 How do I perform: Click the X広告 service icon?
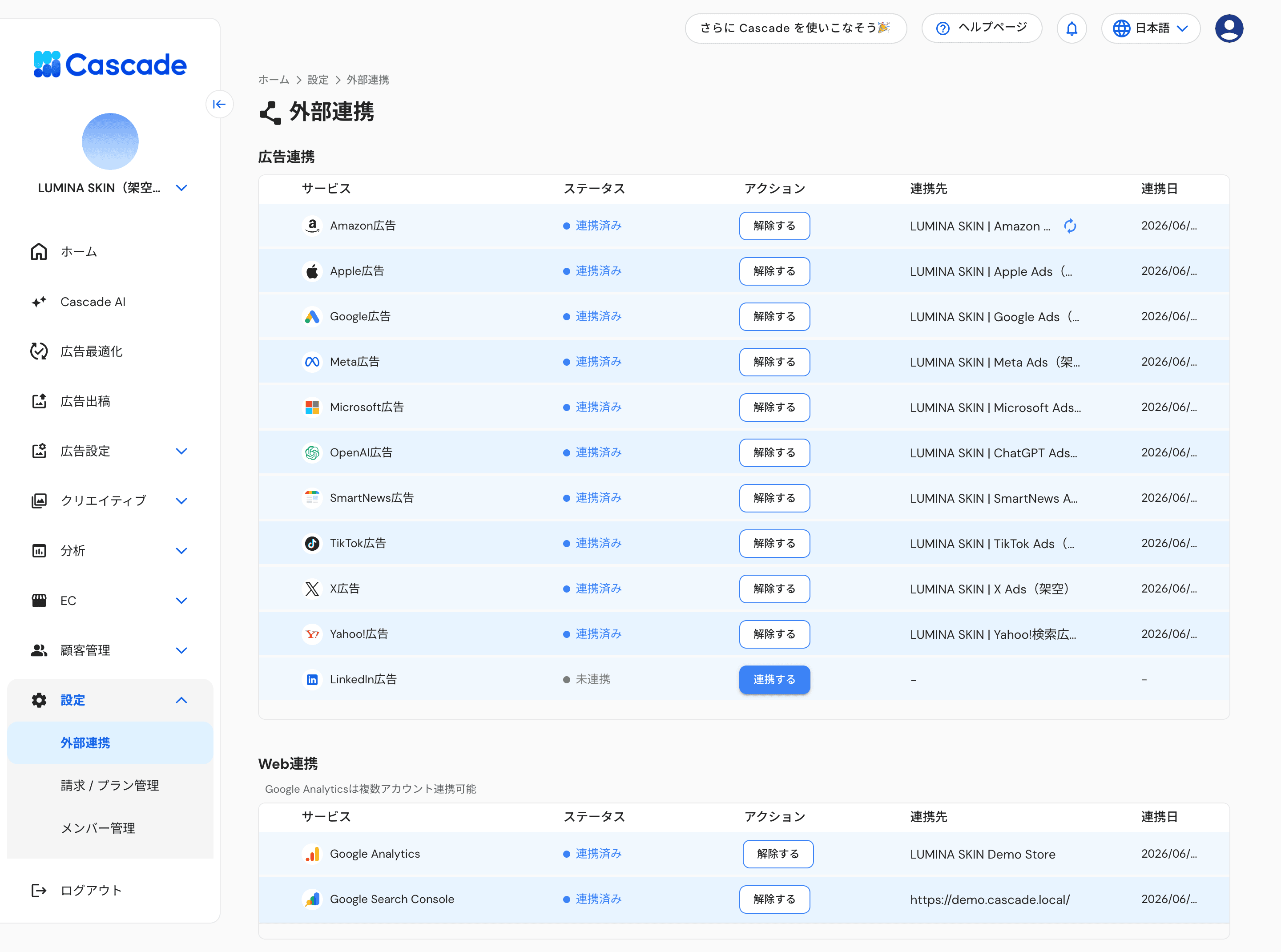(x=312, y=589)
